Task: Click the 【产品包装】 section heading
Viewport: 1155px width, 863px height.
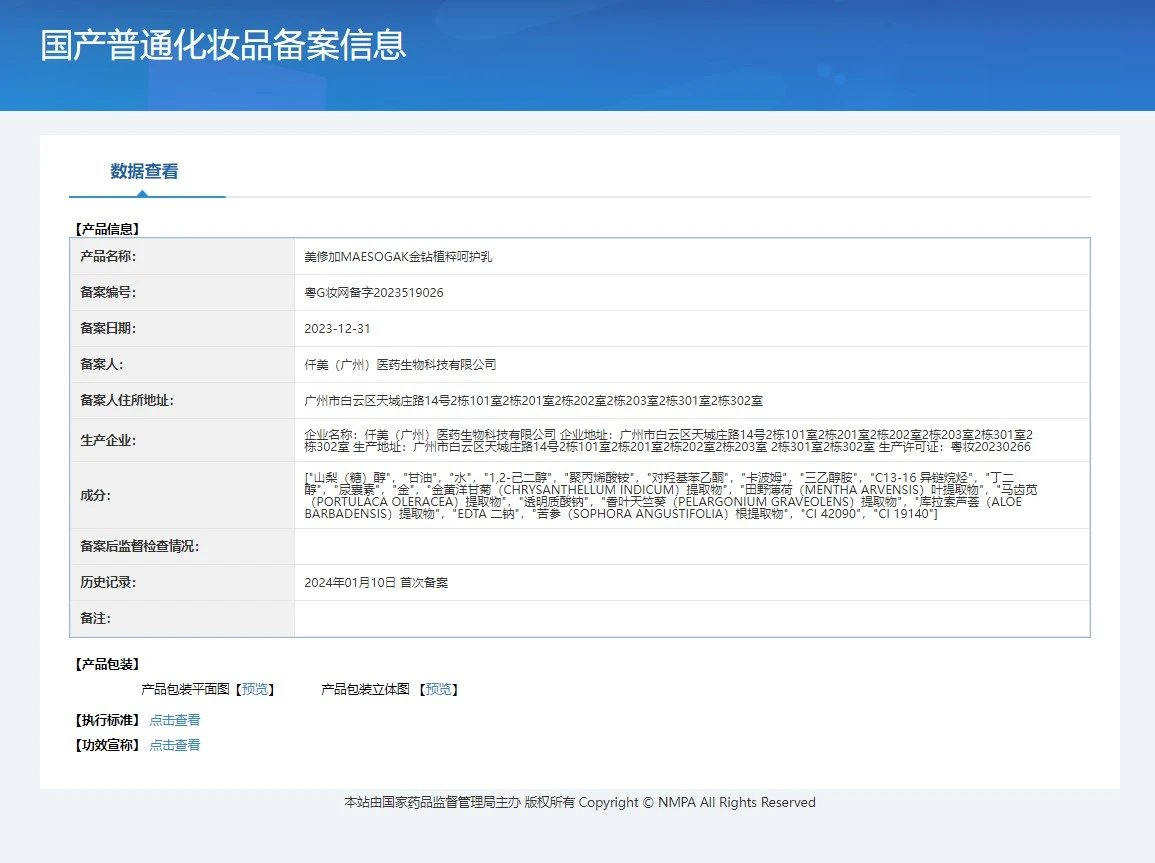Action: (x=108, y=664)
